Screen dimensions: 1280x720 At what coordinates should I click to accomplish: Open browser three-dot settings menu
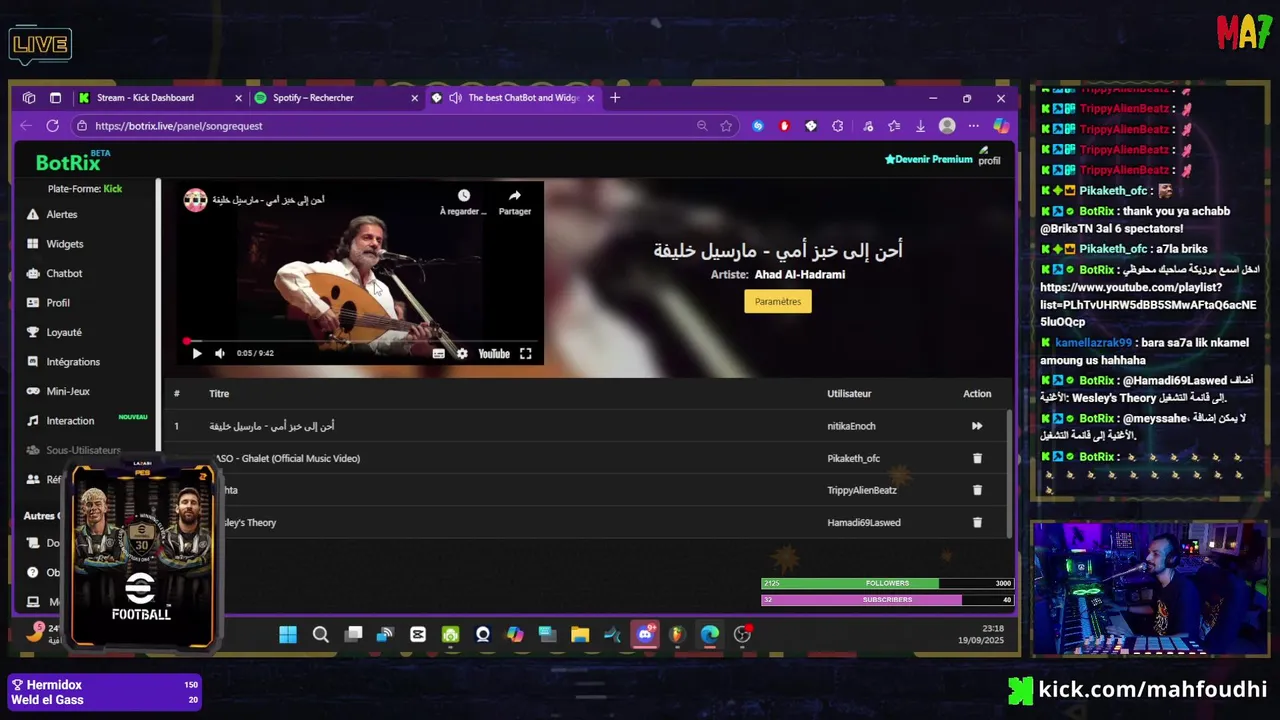[x=973, y=126]
